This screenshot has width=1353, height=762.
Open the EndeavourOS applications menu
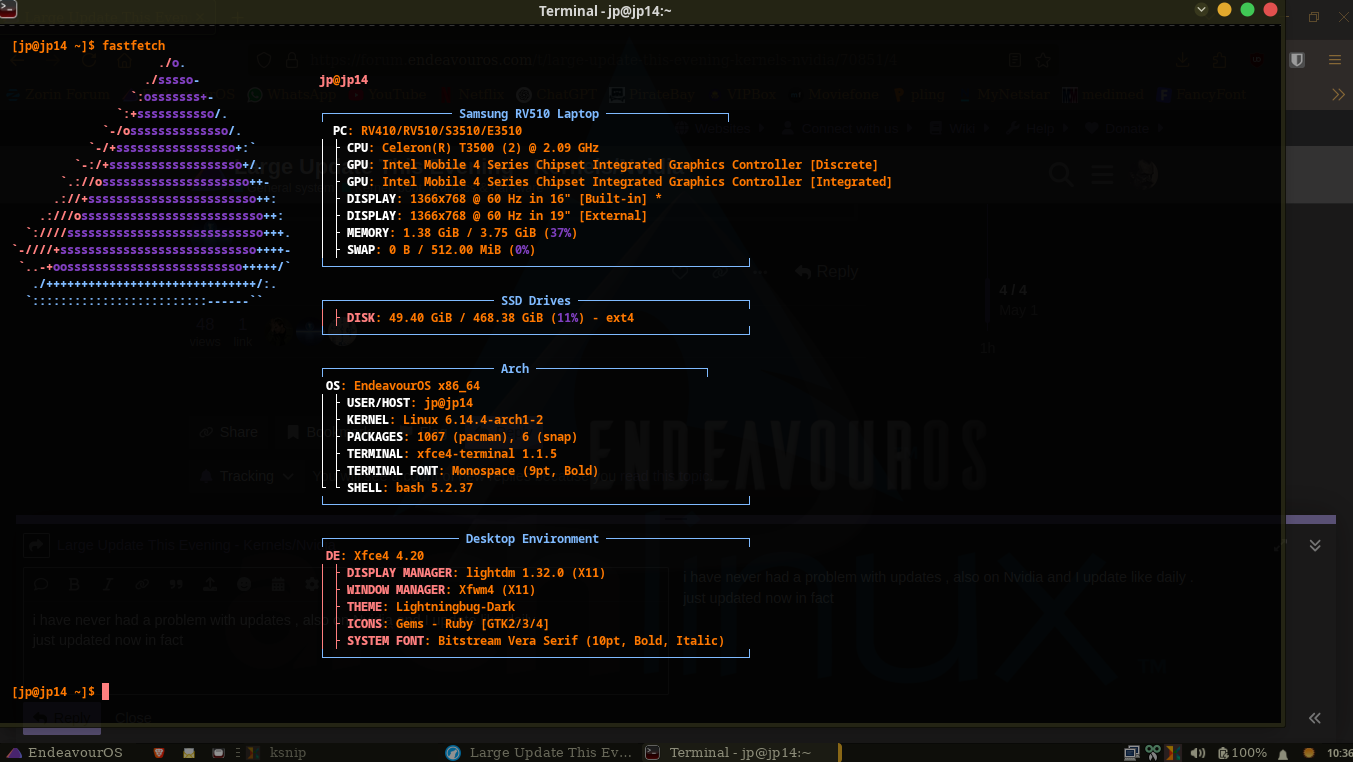[65, 752]
